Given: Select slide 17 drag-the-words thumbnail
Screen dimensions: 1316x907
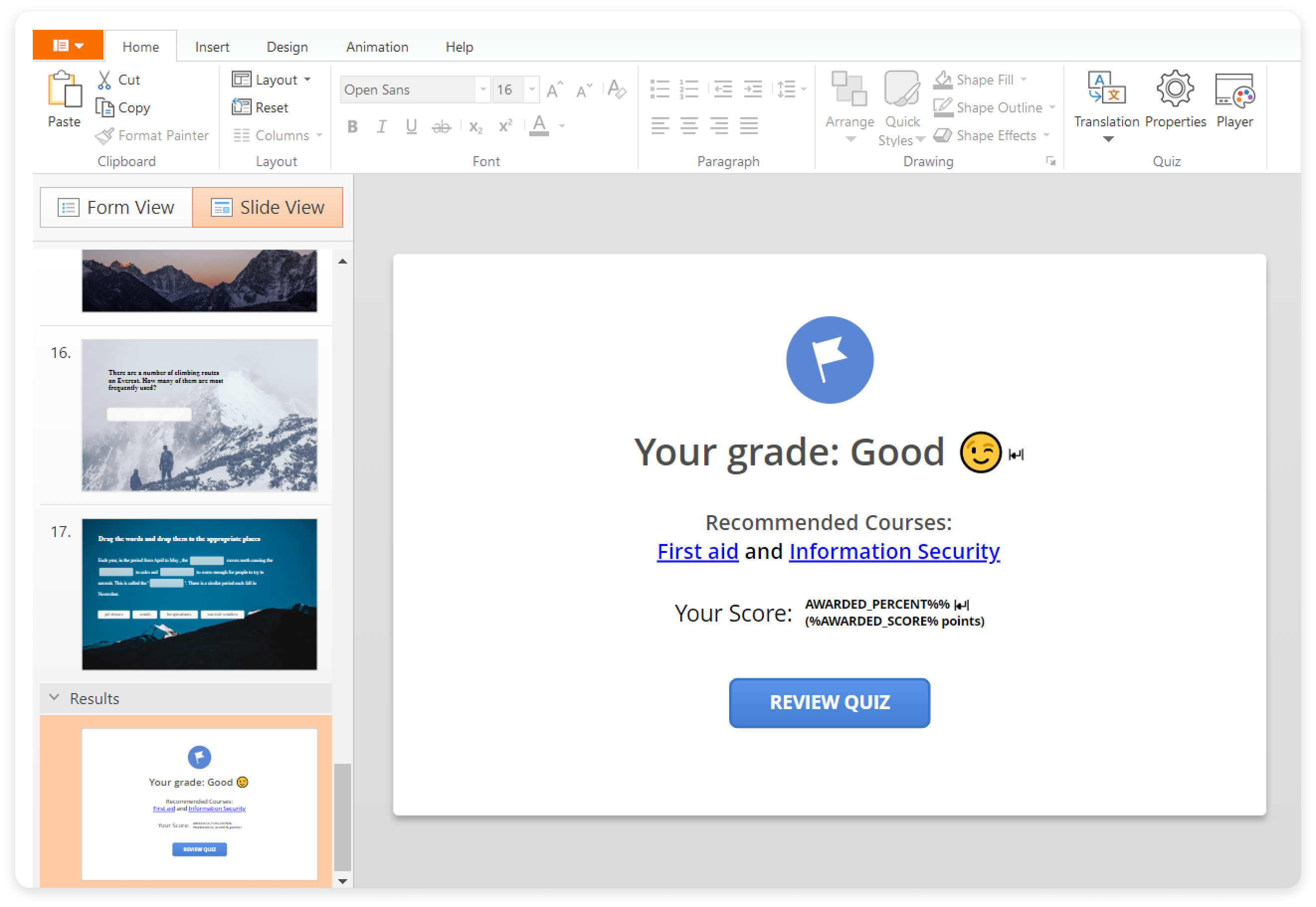Looking at the screenshot, I should click(x=199, y=594).
